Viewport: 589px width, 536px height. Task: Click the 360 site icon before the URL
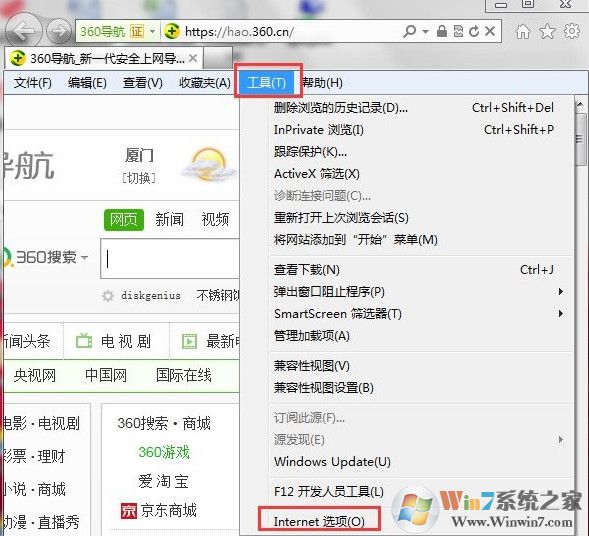pos(172,31)
